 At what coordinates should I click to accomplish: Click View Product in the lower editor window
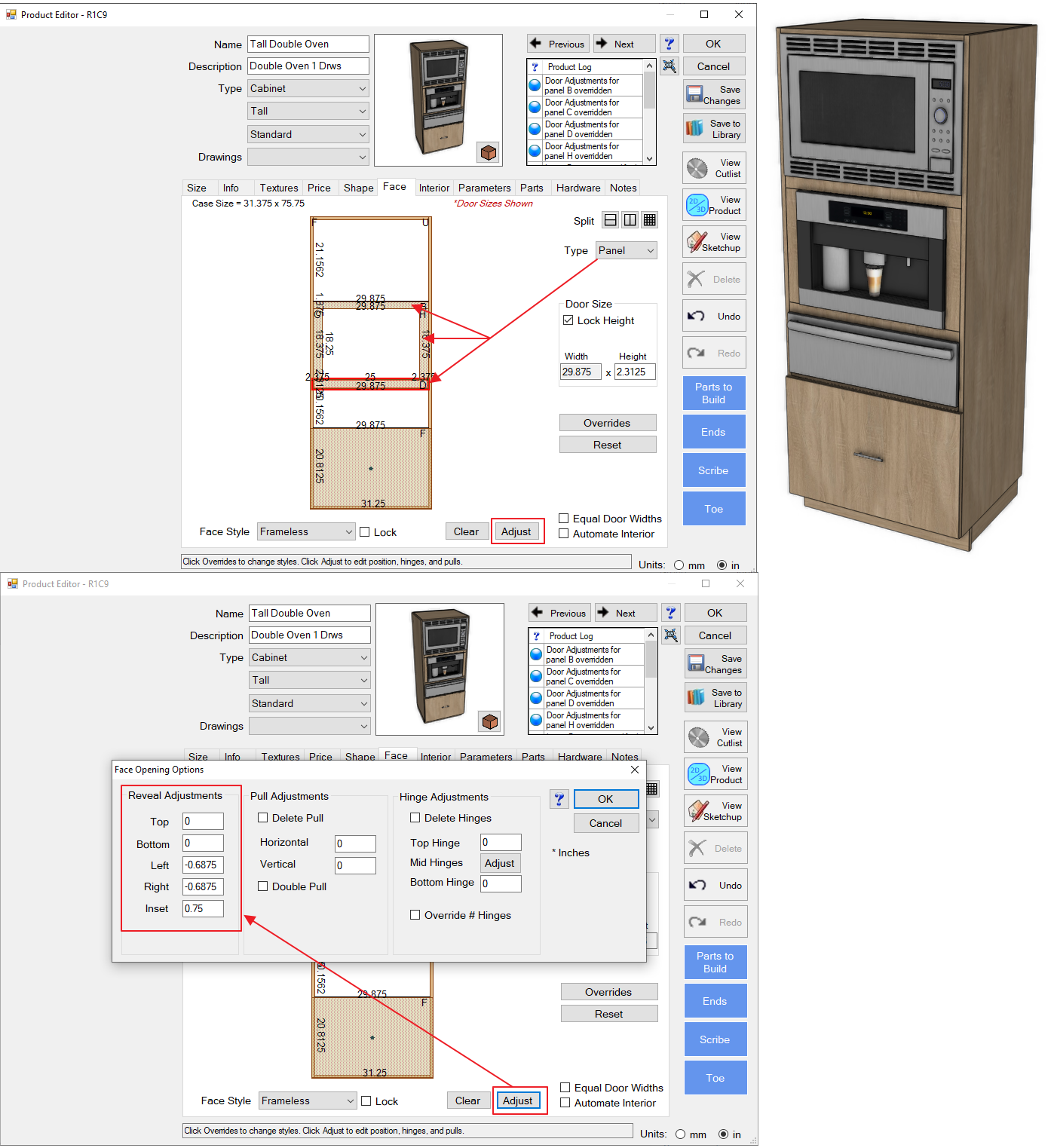pyautogui.click(x=716, y=774)
